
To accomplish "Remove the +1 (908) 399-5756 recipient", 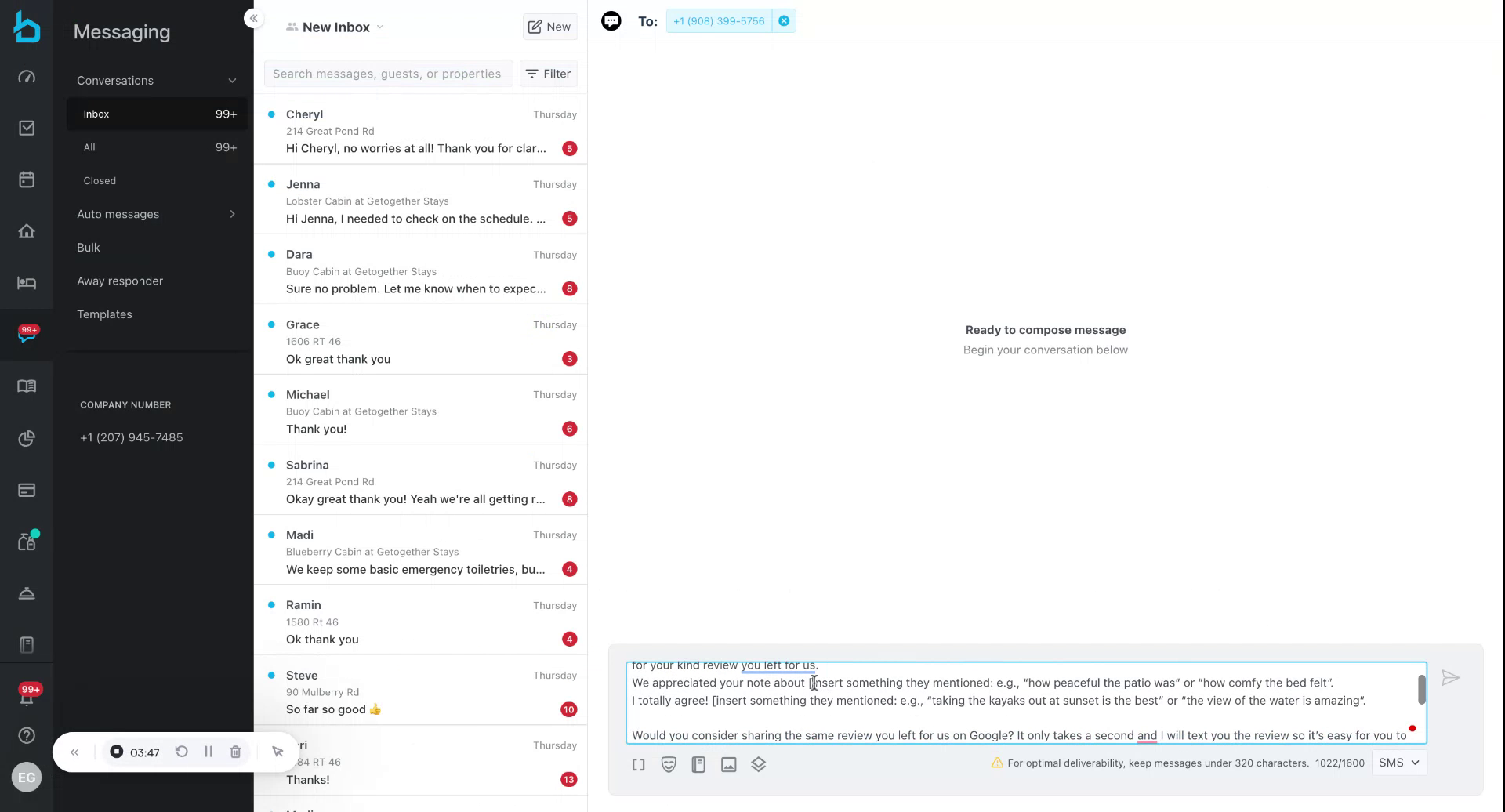I will pyautogui.click(x=785, y=20).
